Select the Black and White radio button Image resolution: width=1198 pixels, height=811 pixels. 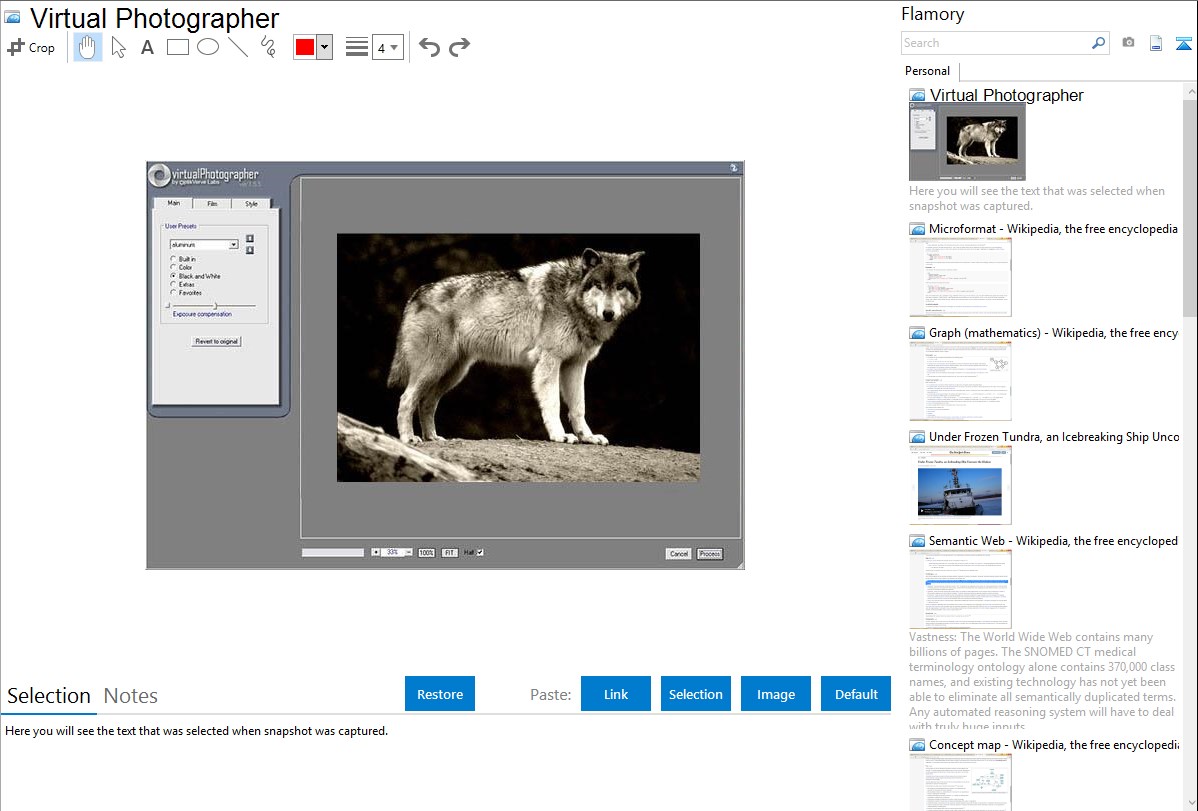(x=173, y=276)
